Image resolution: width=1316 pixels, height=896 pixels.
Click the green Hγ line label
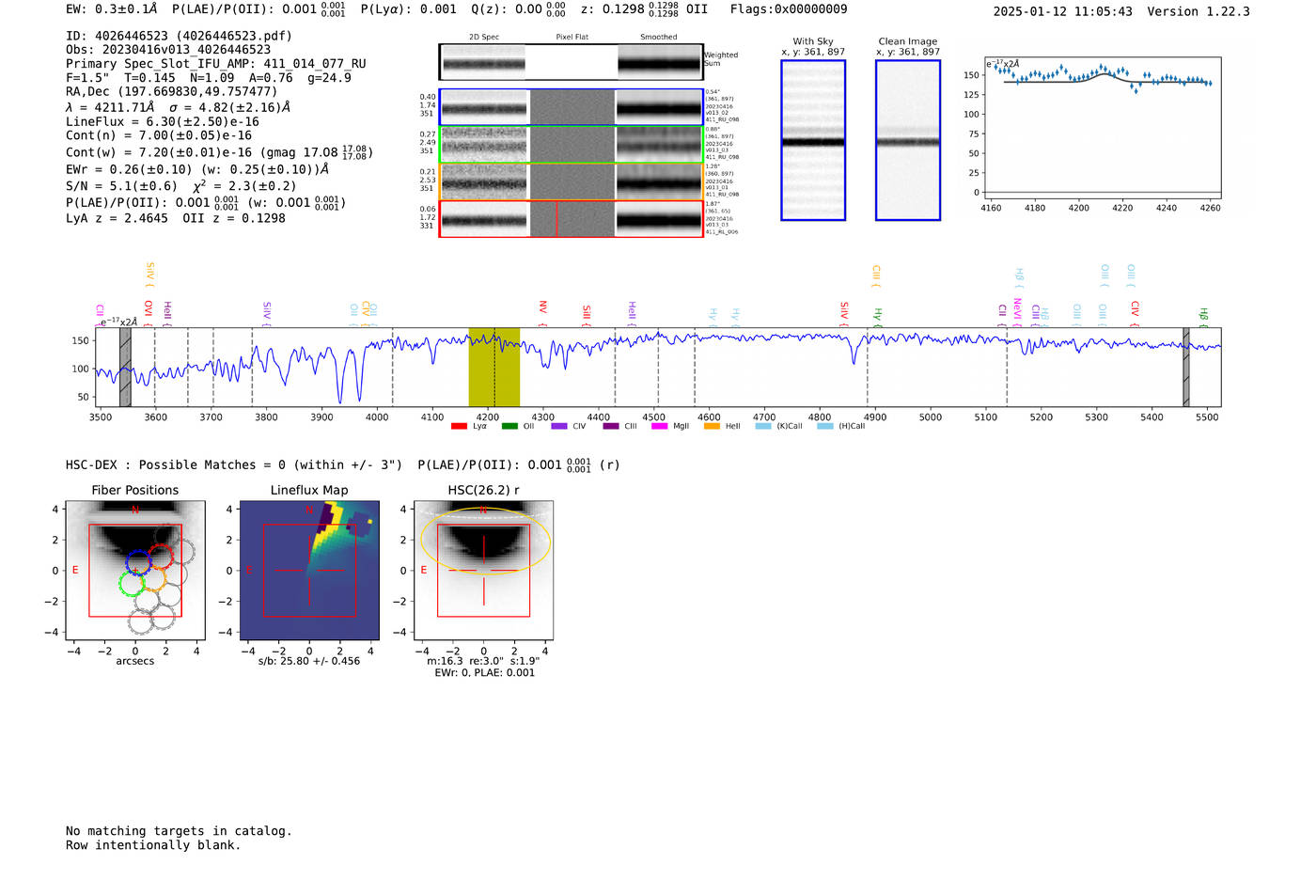coord(878,317)
